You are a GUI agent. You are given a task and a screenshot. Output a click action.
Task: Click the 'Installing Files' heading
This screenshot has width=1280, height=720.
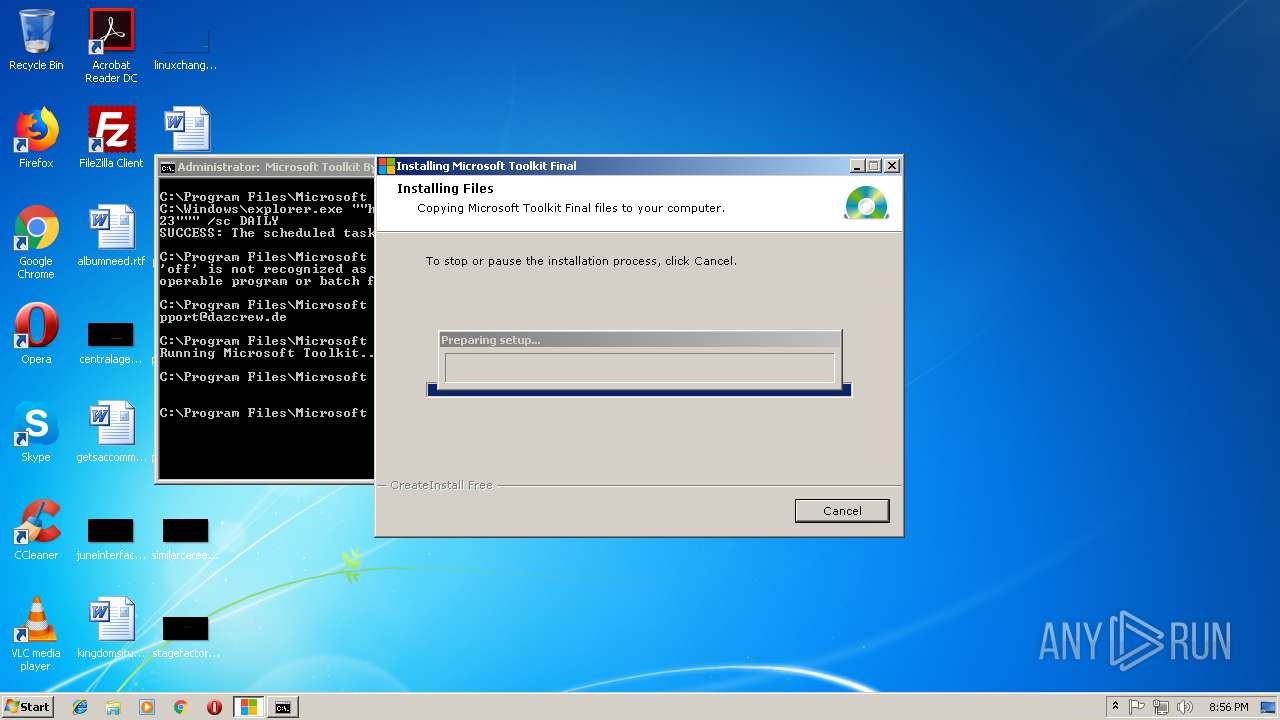coord(445,188)
